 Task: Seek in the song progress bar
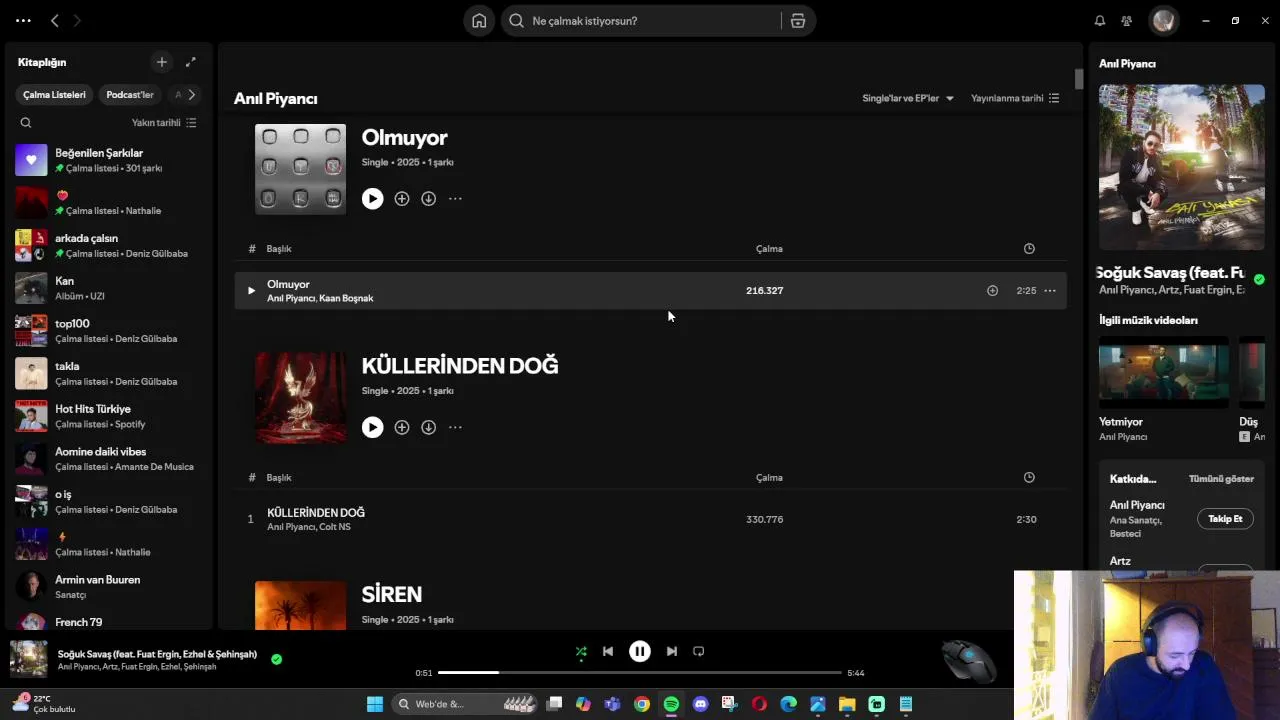640,673
